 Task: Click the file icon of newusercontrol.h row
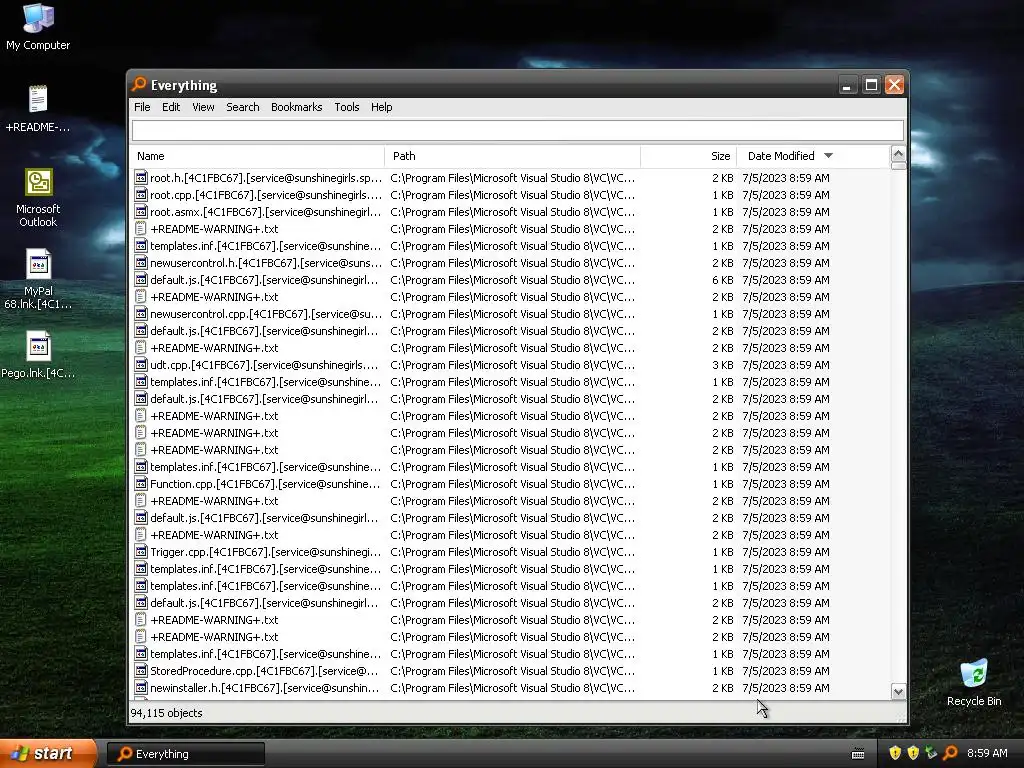140,263
